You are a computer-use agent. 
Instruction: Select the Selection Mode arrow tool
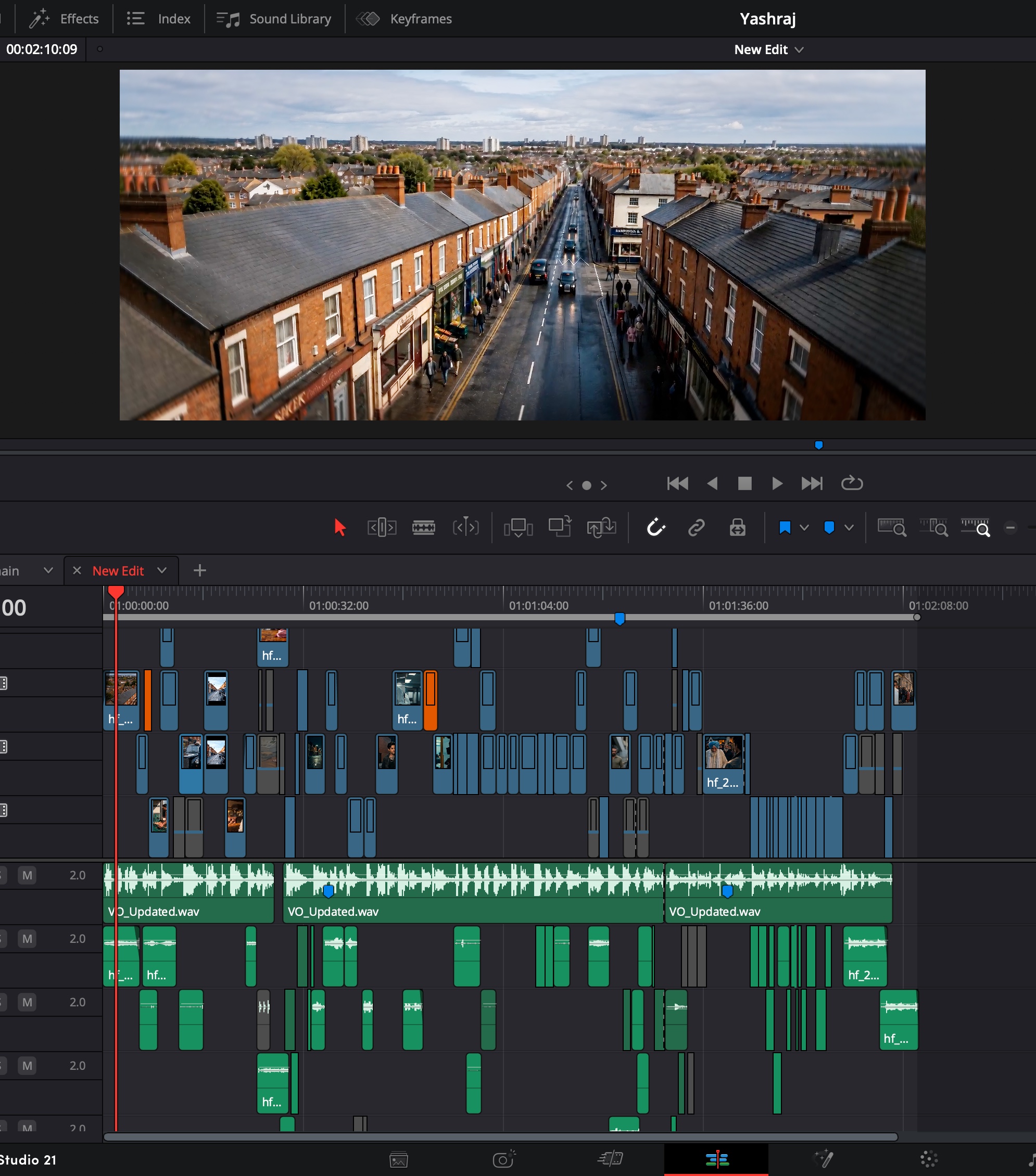(x=339, y=527)
